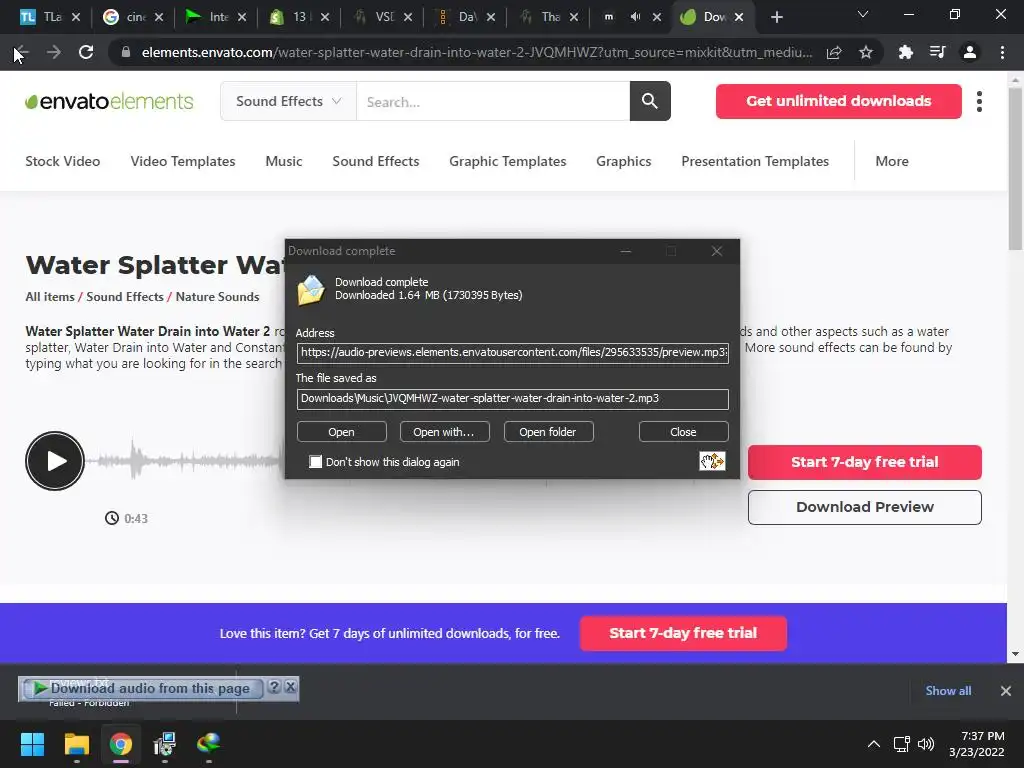Click Start 7-day free trial beside player
This screenshot has height=768, width=1024.
tap(865, 462)
